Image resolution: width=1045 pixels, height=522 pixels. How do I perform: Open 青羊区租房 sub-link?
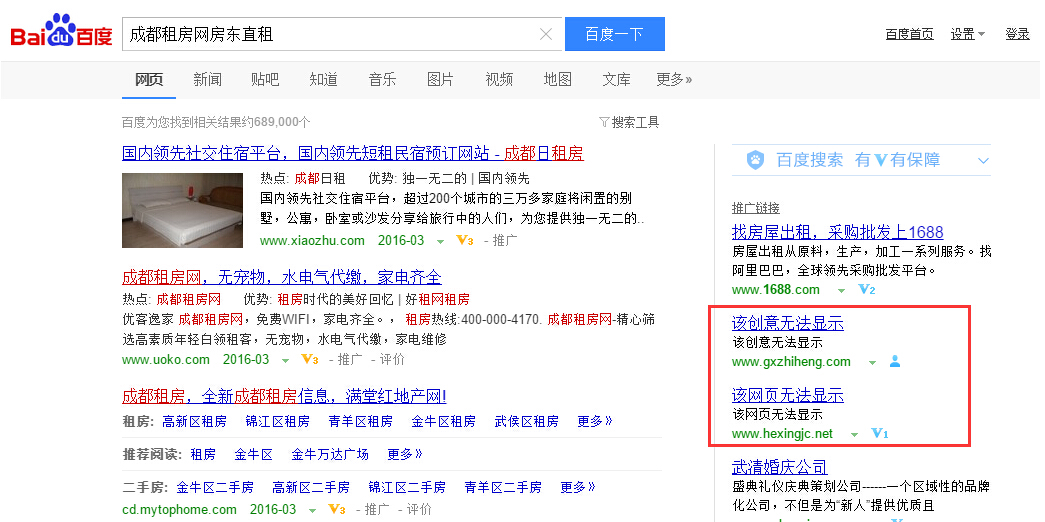pyautogui.click(x=361, y=421)
